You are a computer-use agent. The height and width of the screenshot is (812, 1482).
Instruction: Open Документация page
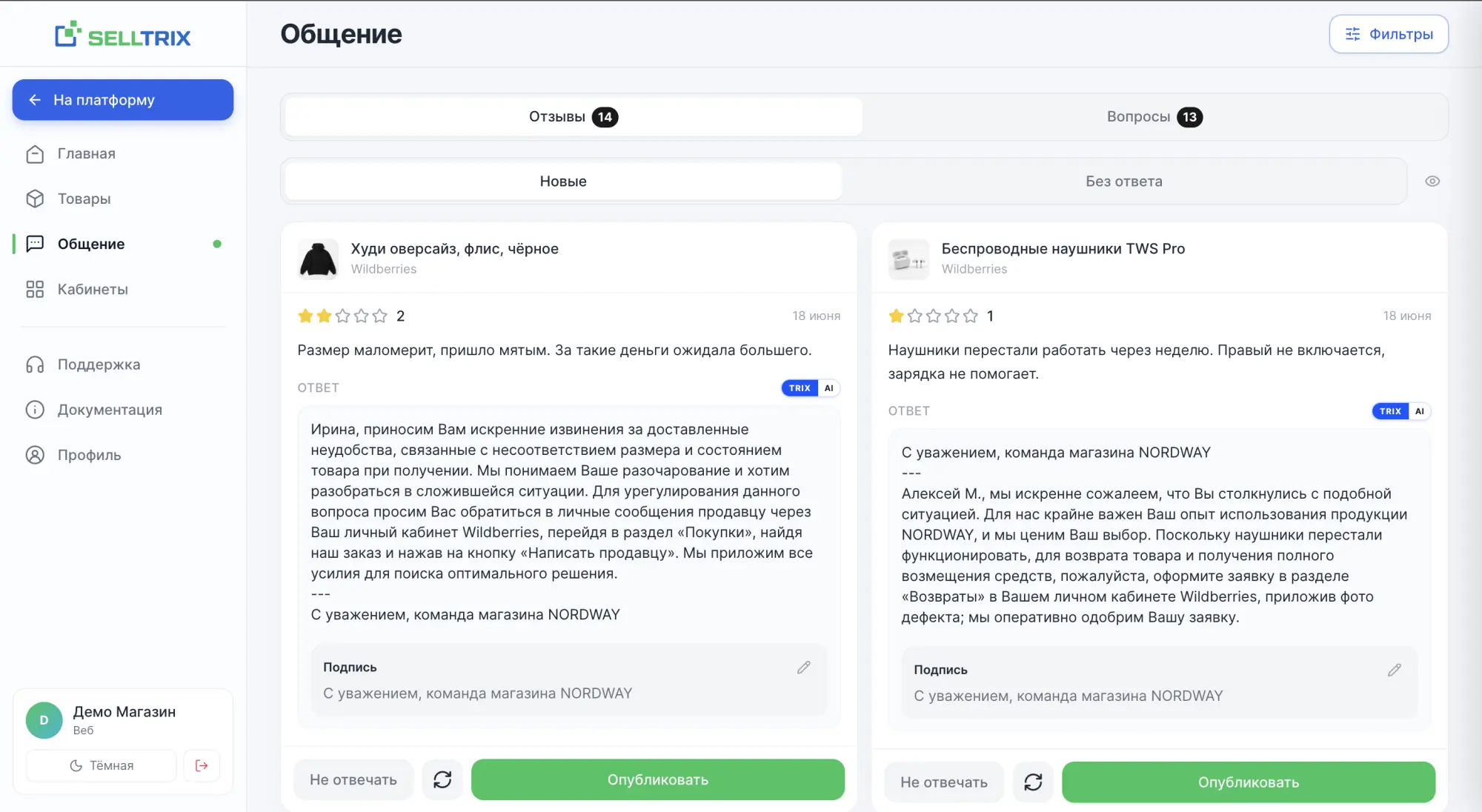pyautogui.click(x=123, y=410)
